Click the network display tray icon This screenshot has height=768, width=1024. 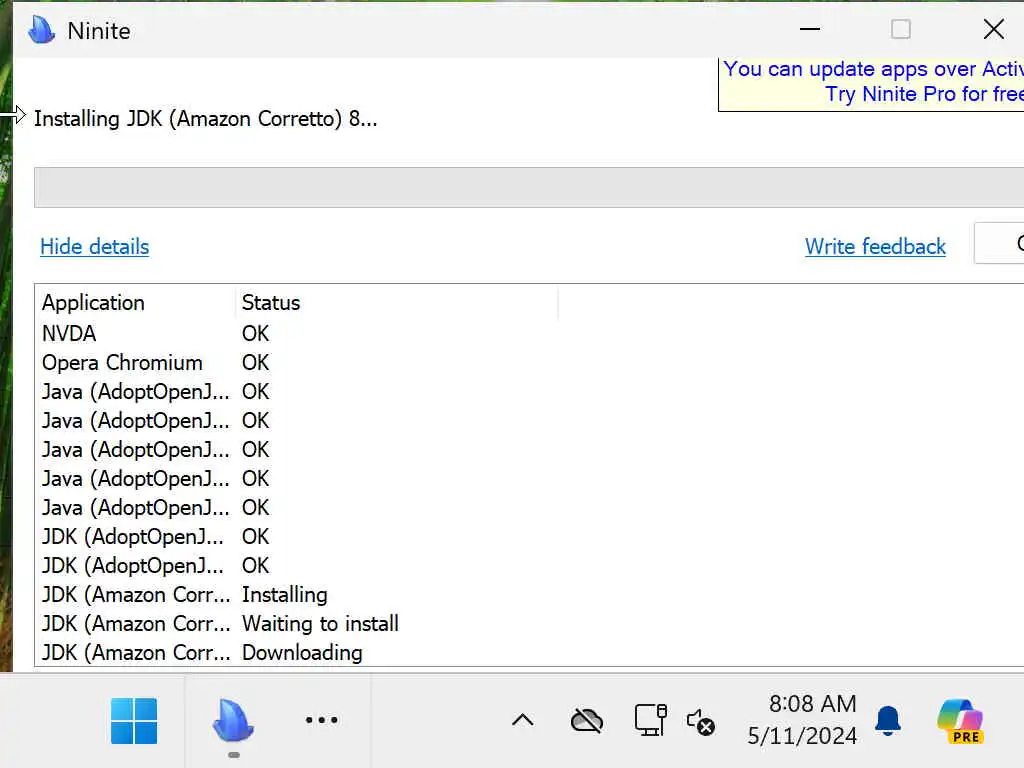pos(650,720)
